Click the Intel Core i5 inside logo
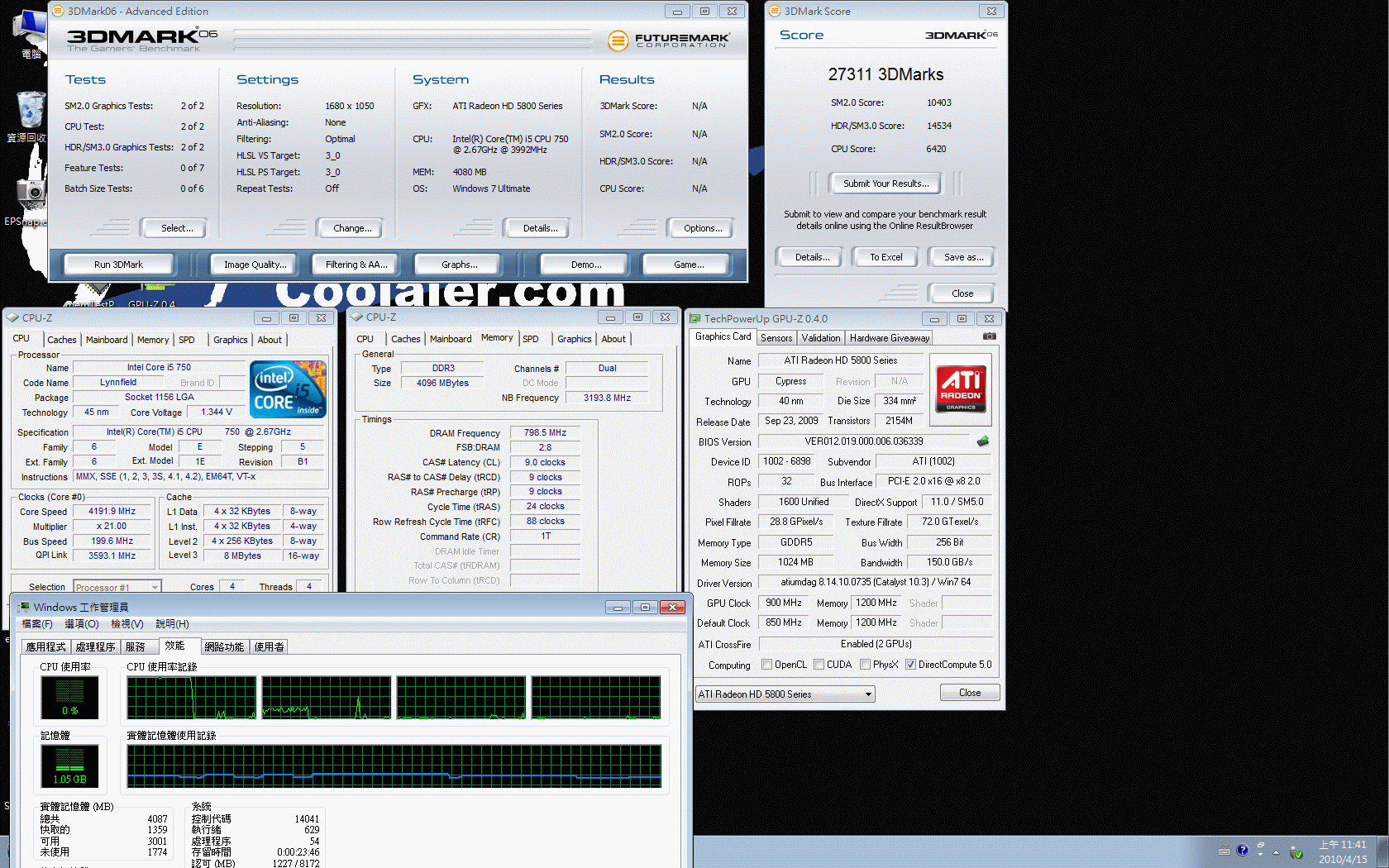Image resolution: width=1389 pixels, height=868 pixels. (288, 389)
